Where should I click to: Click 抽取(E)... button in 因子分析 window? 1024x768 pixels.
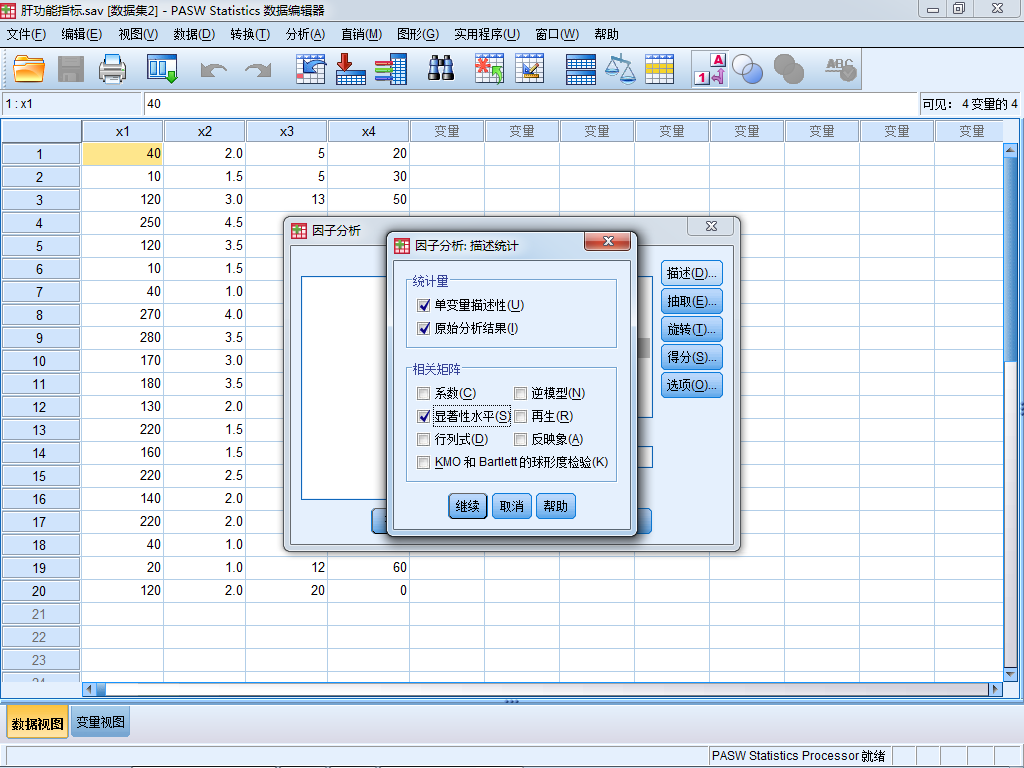pyautogui.click(x=692, y=301)
